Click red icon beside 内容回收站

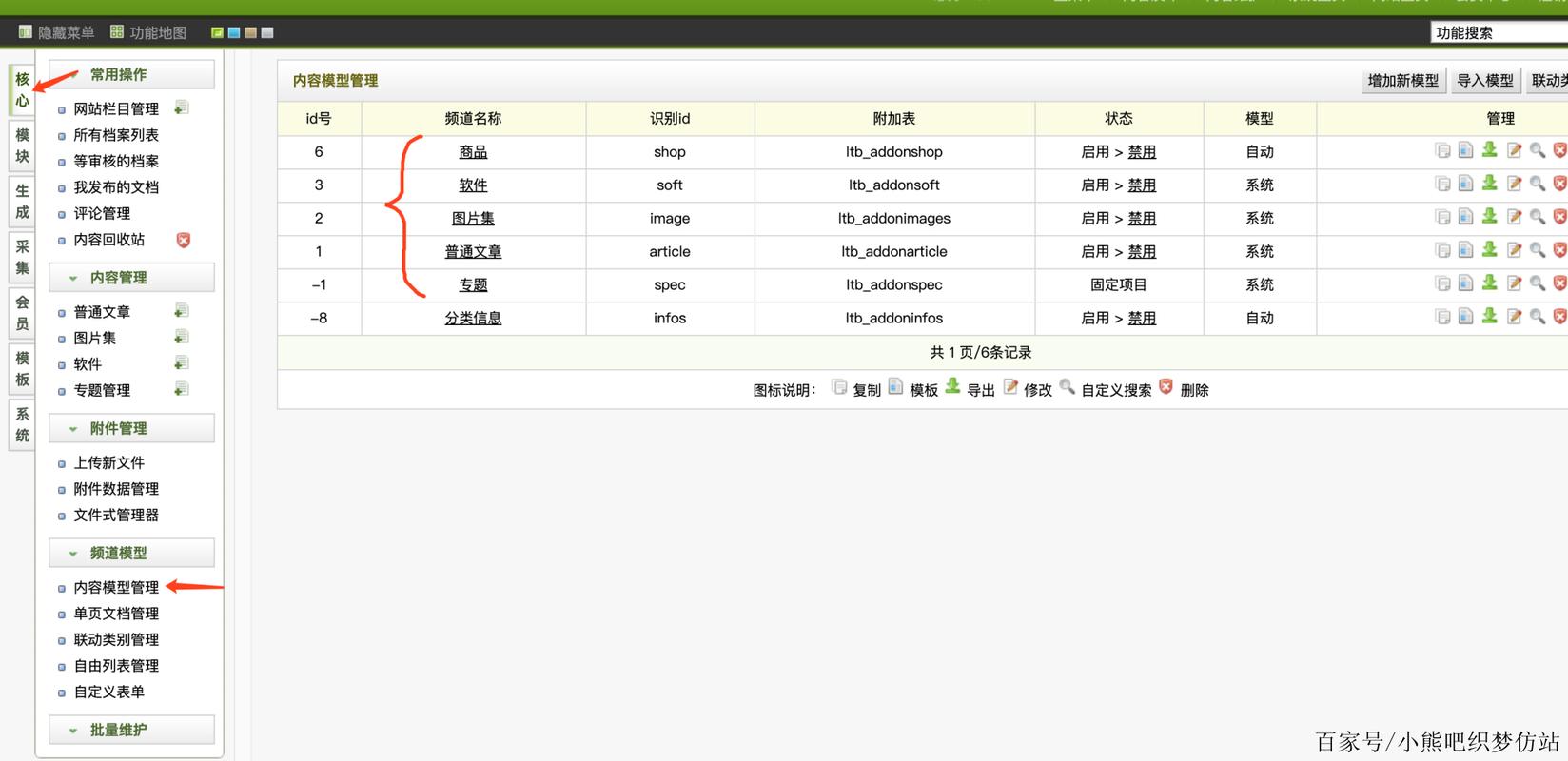point(184,240)
